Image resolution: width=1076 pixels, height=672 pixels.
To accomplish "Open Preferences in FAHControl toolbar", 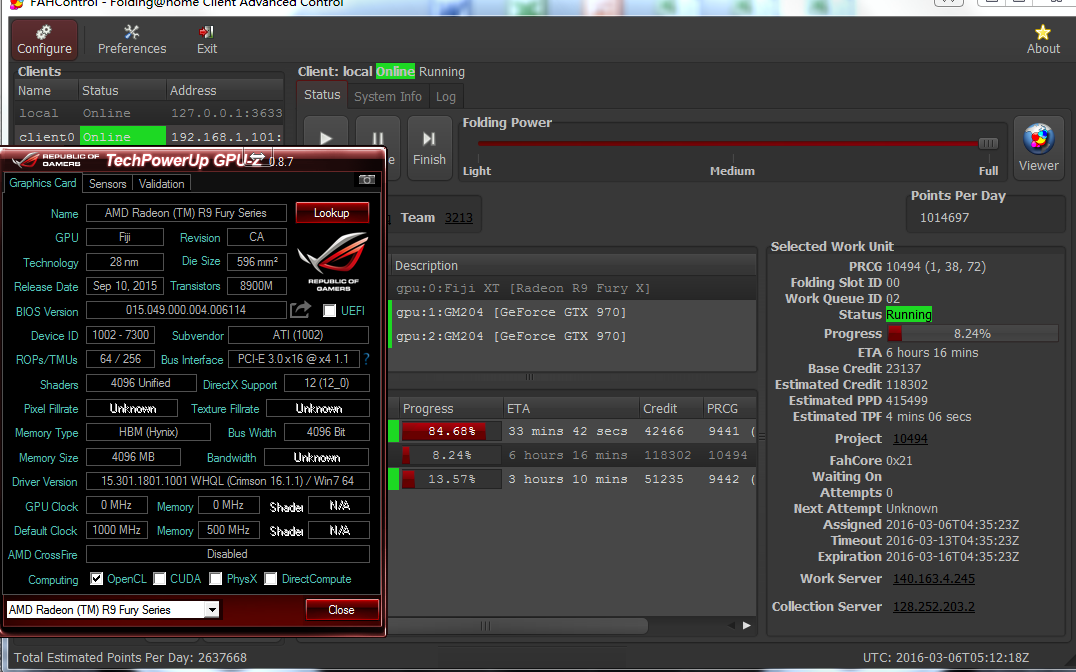I will coord(132,40).
